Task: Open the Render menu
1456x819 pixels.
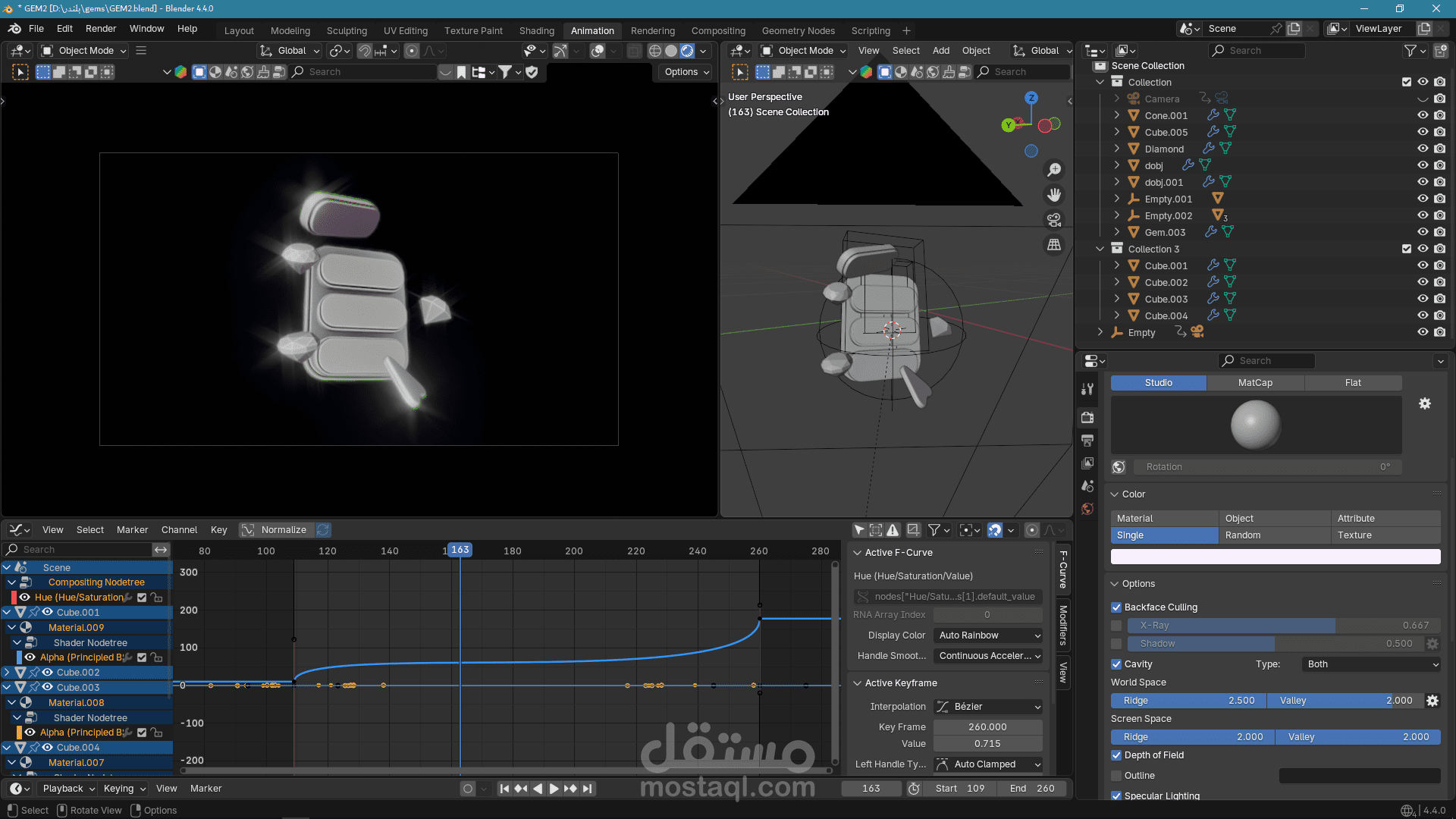Action: 101,29
